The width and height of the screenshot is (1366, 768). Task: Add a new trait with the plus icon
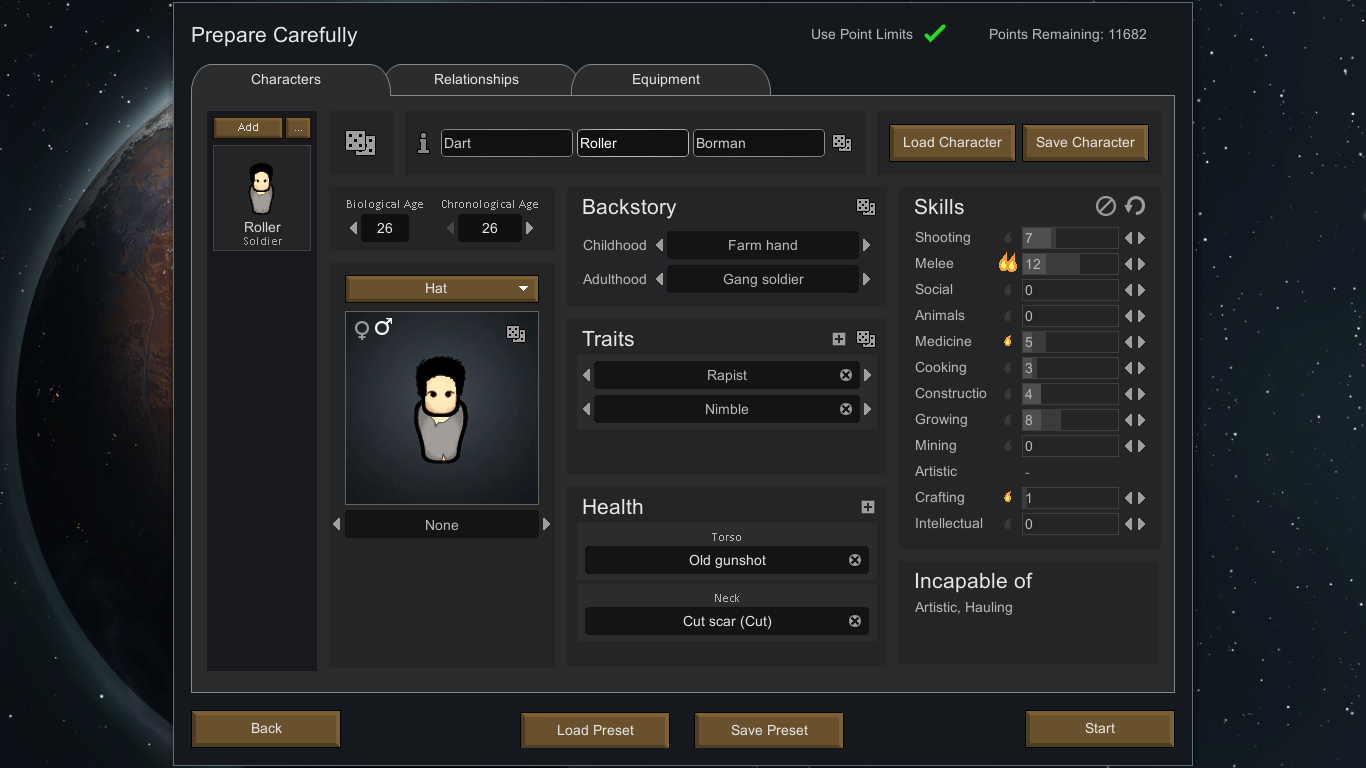pos(839,339)
